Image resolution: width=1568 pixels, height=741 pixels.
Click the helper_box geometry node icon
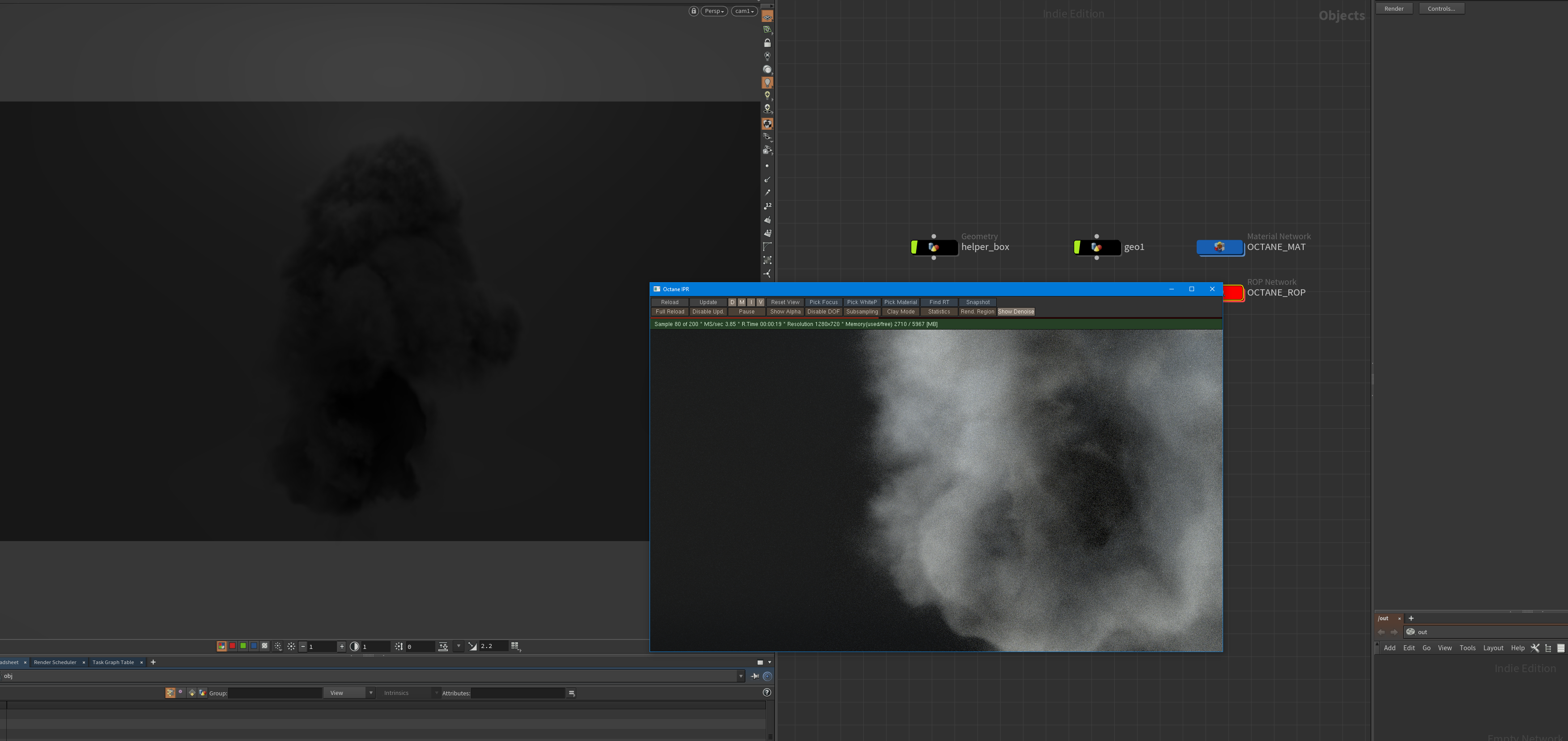[x=934, y=247]
